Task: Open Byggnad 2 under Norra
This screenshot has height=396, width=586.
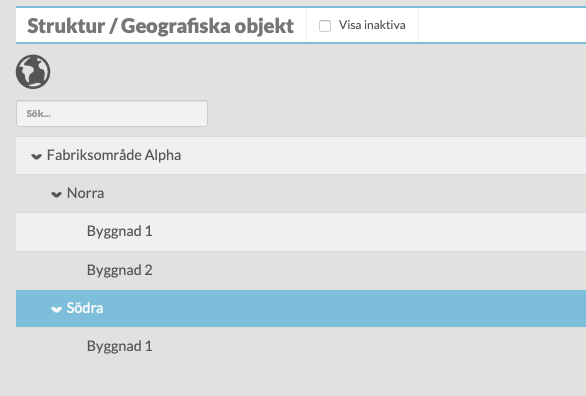Action: [120, 270]
